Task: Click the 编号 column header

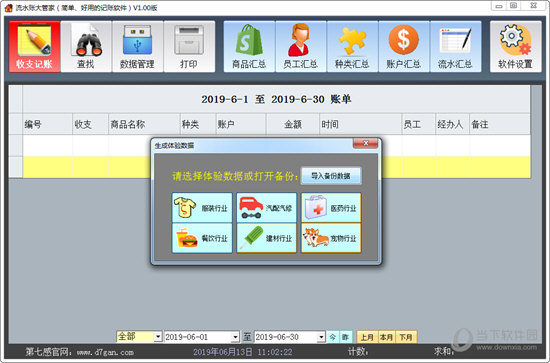Action: [x=48, y=124]
